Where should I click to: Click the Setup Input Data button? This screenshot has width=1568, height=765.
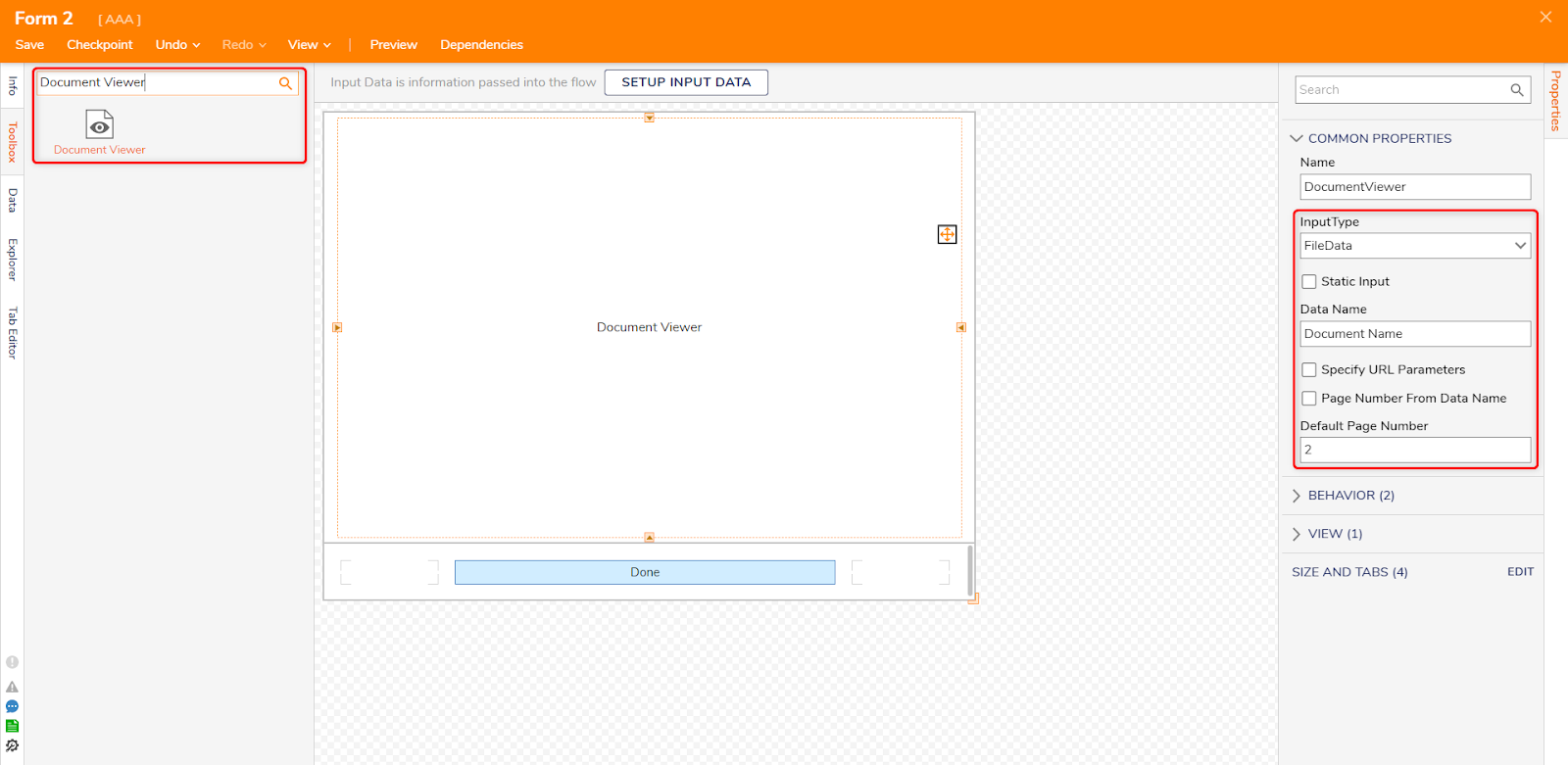[686, 82]
